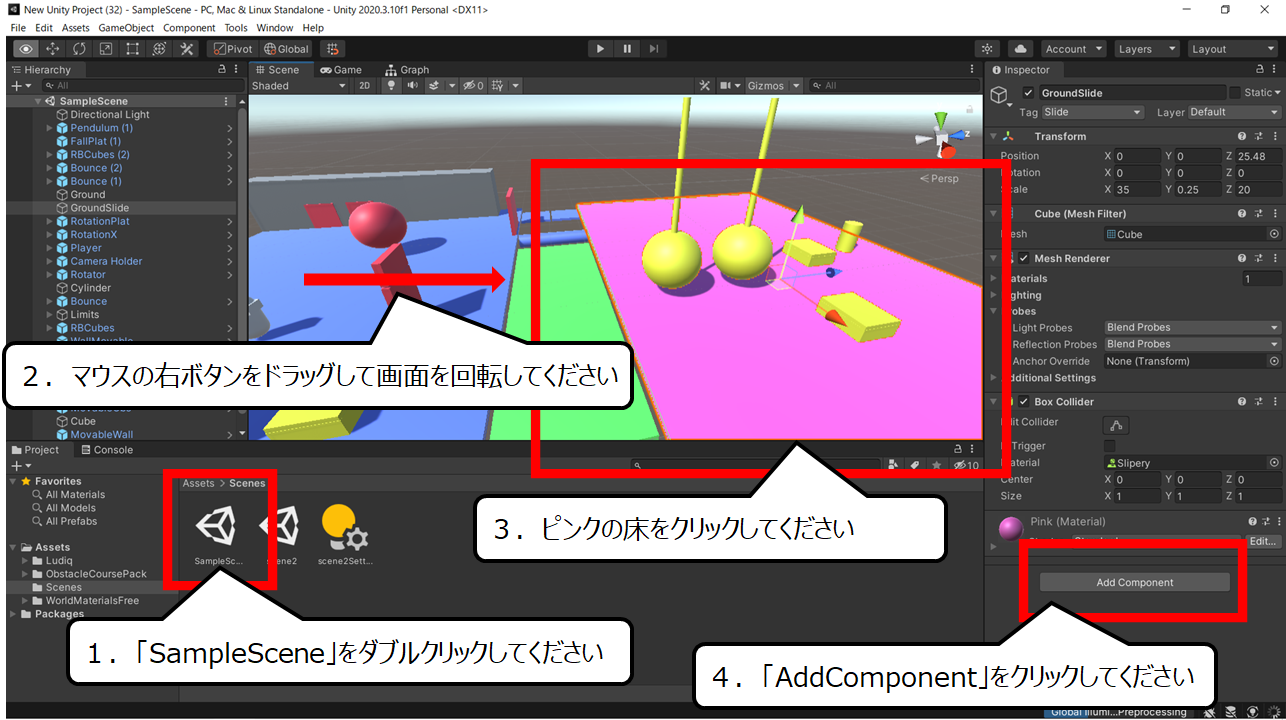Select the Rotate tool

coord(79,49)
